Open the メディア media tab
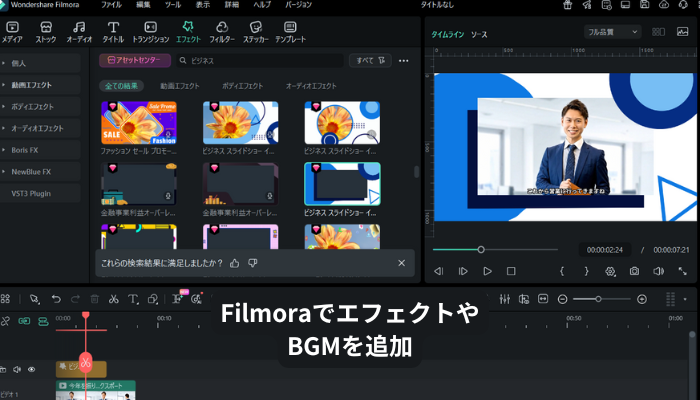 point(12,32)
